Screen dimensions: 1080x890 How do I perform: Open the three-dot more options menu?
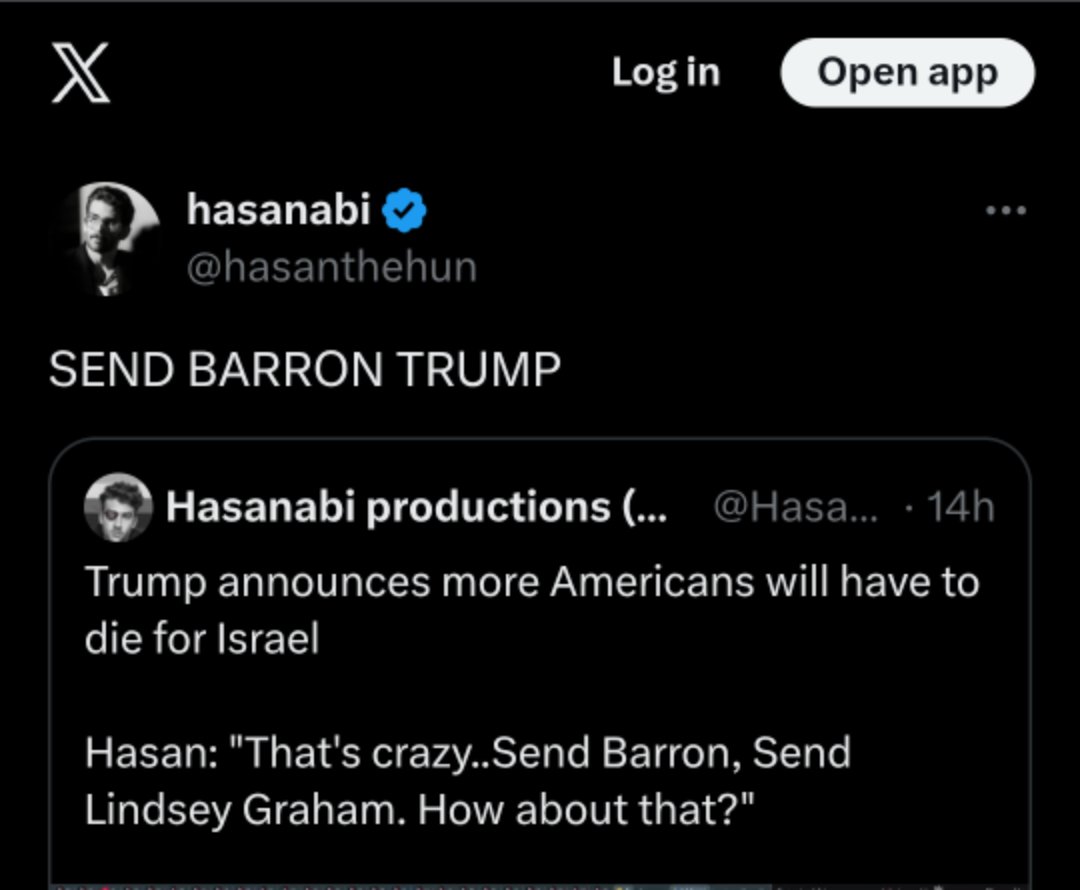[1005, 211]
